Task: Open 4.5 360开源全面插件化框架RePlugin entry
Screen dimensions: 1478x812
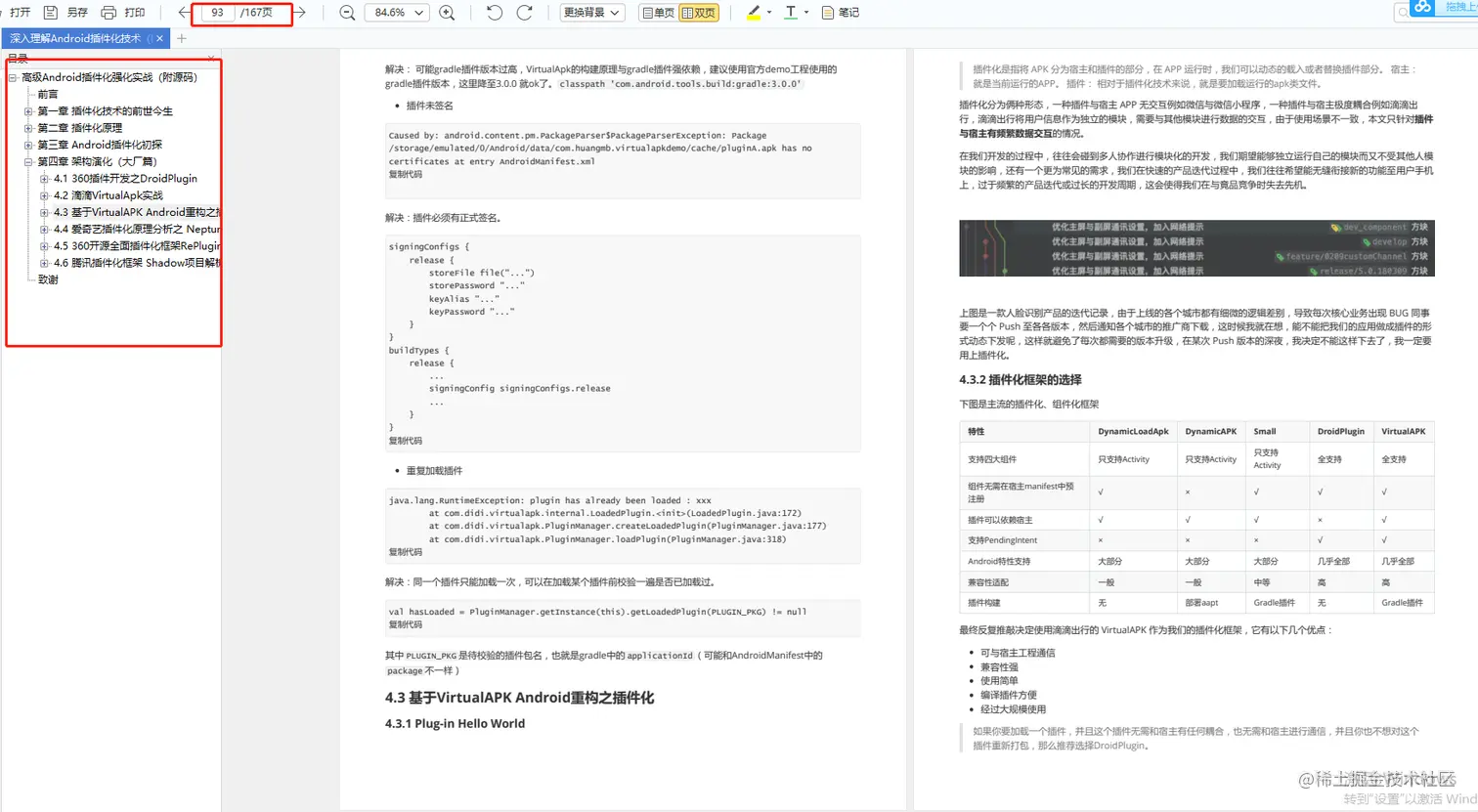Action: pos(138,246)
